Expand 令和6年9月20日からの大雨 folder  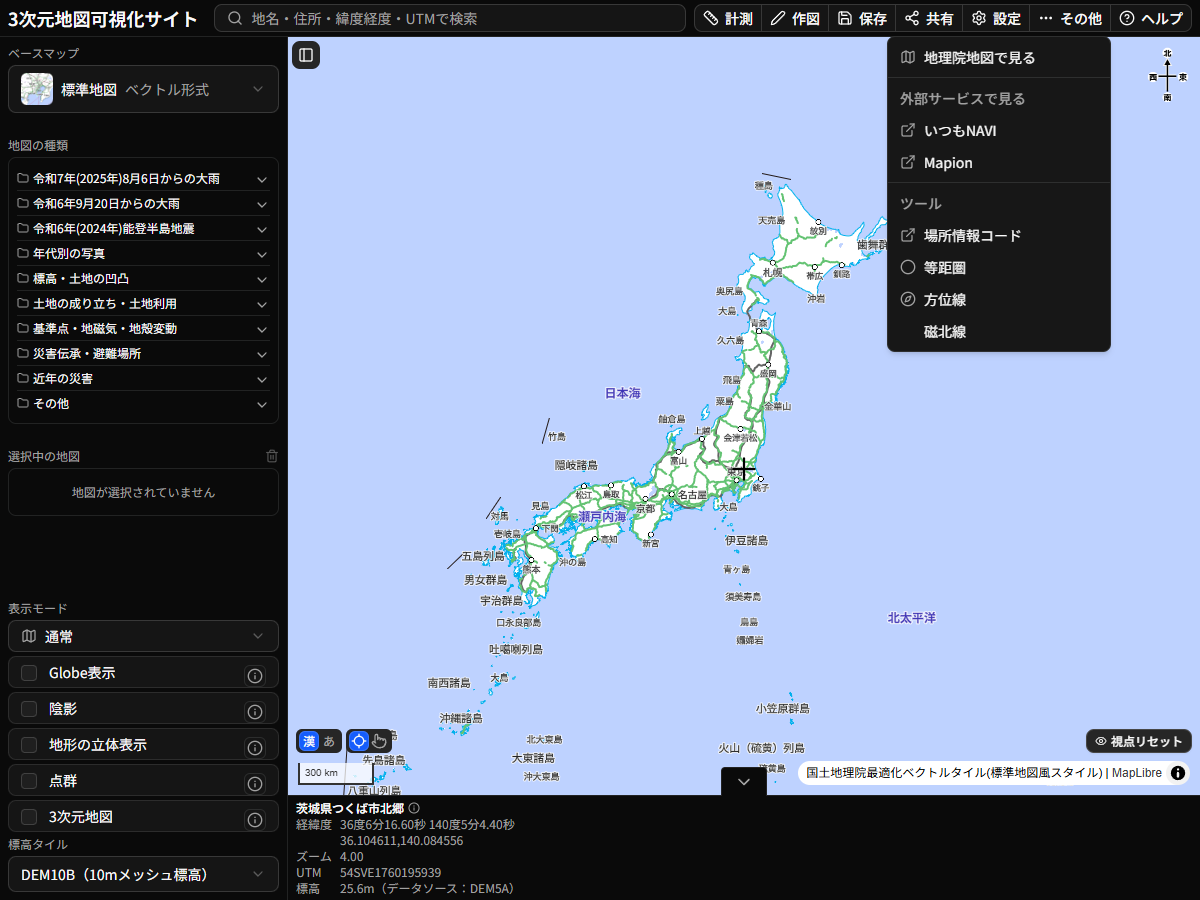click(143, 204)
